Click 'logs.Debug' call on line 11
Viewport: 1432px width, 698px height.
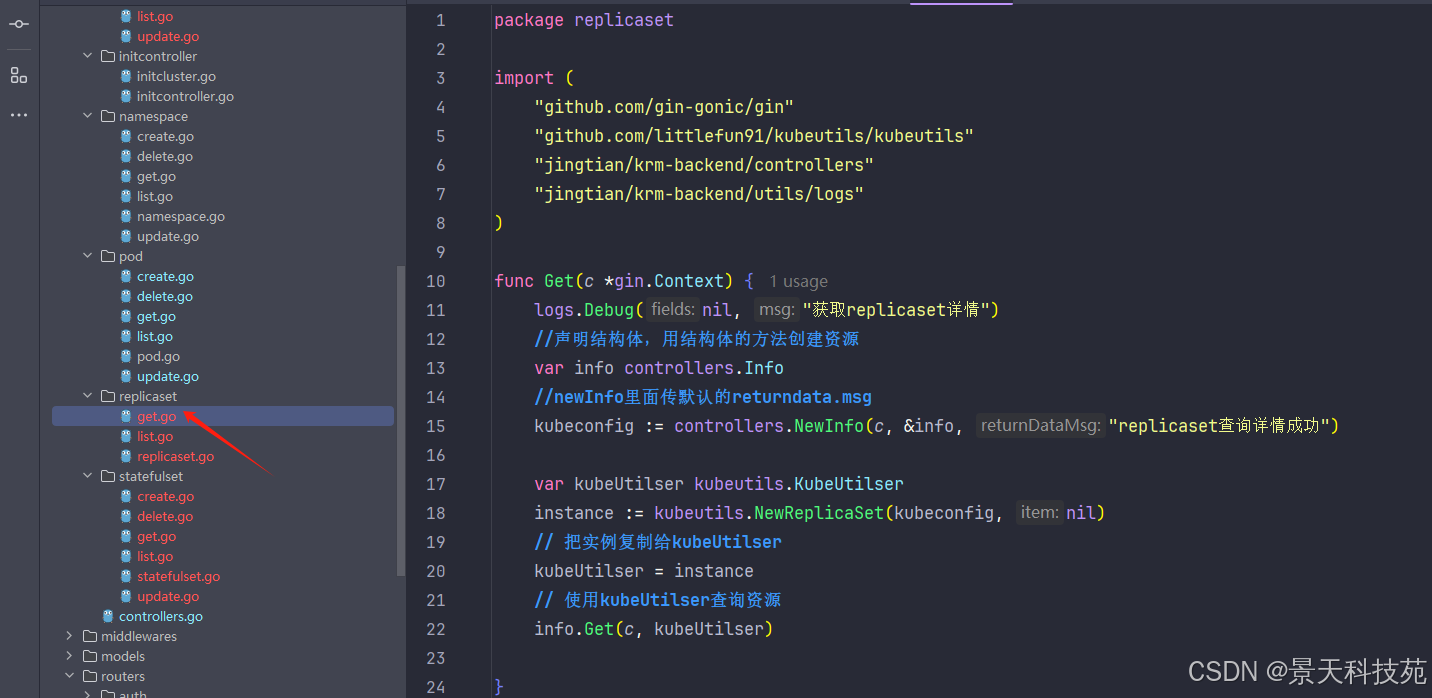point(584,310)
